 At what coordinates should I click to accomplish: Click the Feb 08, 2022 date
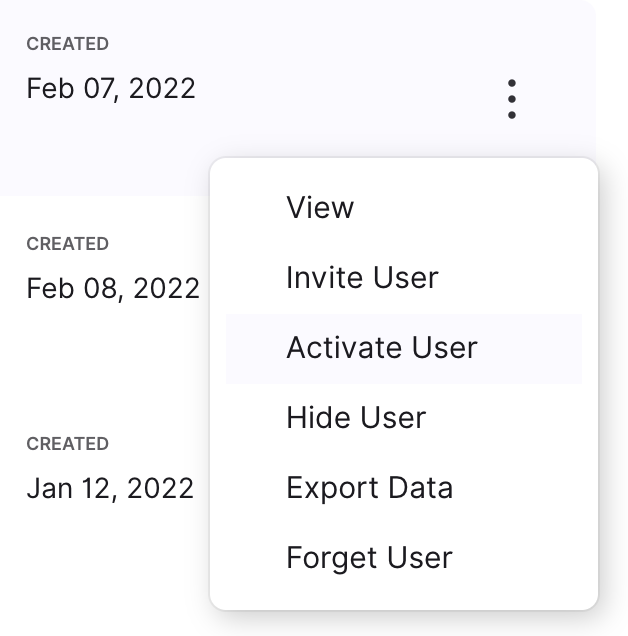[x=113, y=288]
